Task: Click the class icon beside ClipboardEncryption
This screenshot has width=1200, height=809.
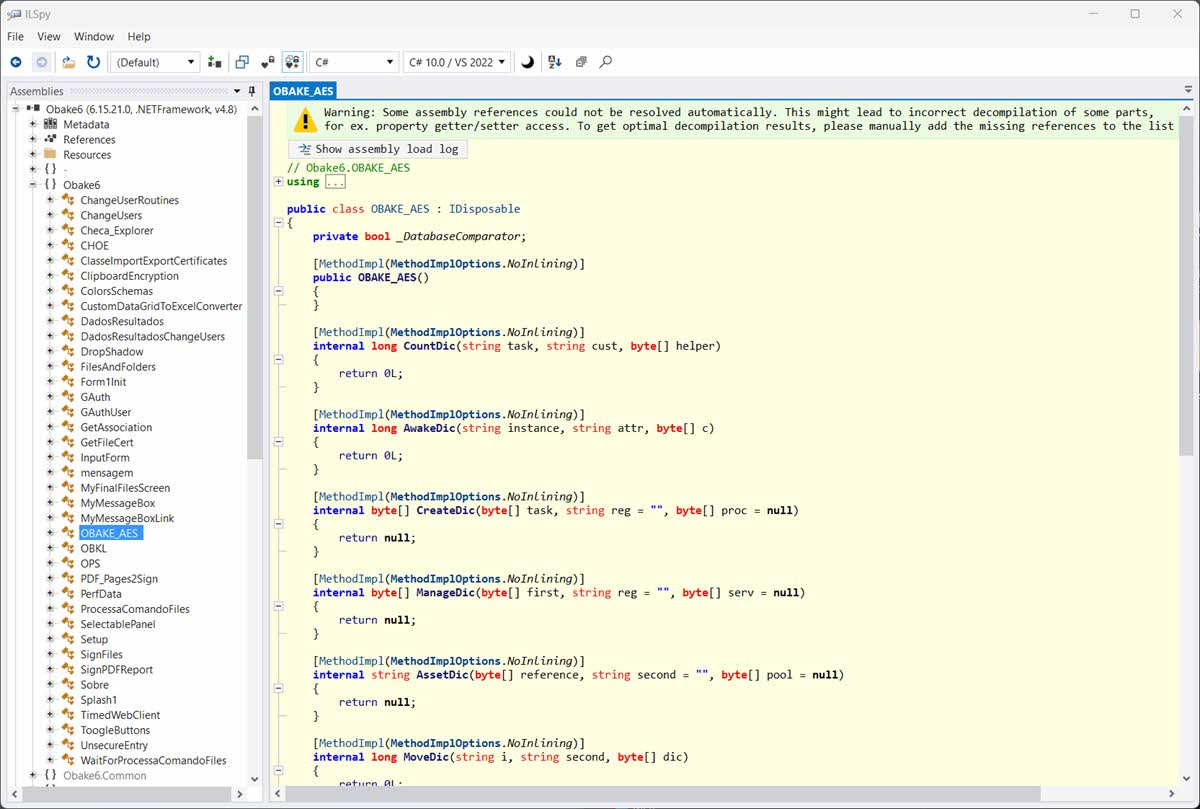Action: coord(68,276)
